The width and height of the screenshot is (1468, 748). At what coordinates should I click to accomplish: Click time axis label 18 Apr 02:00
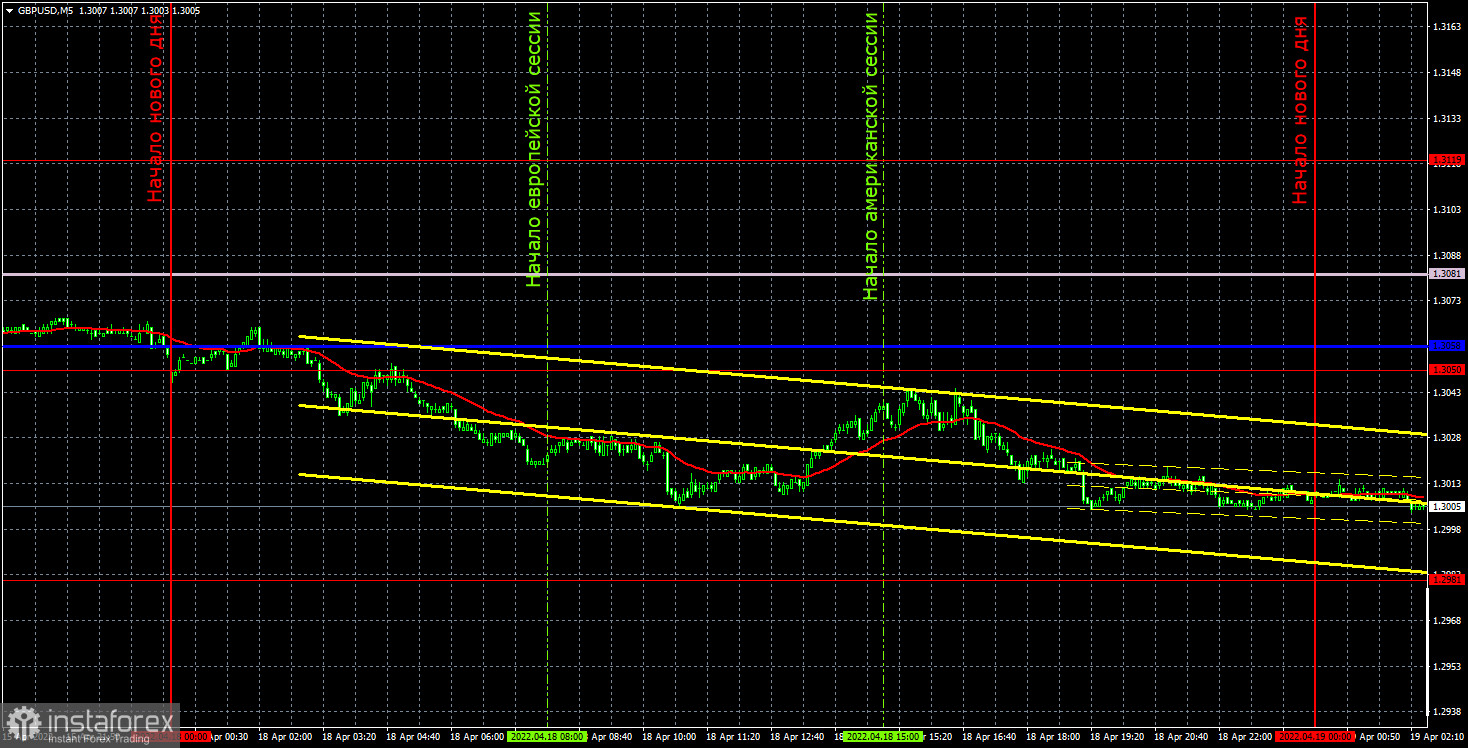click(283, 736)
